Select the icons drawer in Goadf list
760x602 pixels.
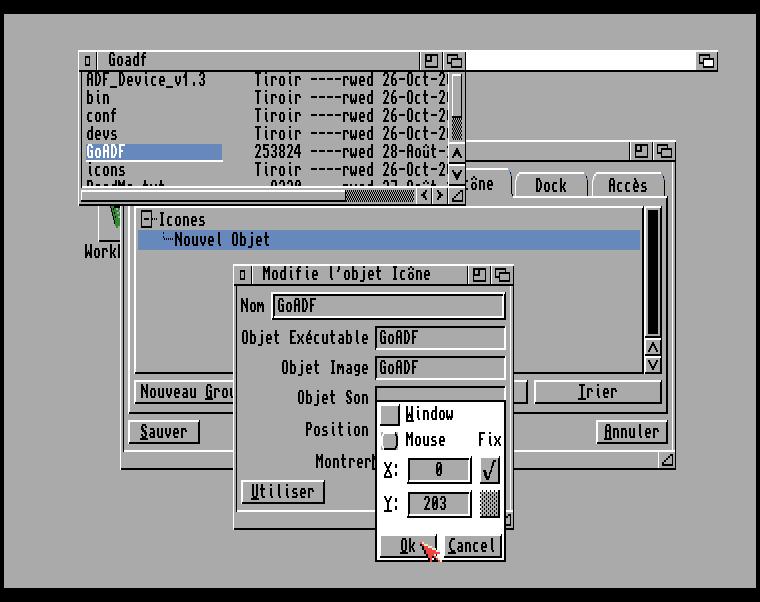(x=106, y=170)
